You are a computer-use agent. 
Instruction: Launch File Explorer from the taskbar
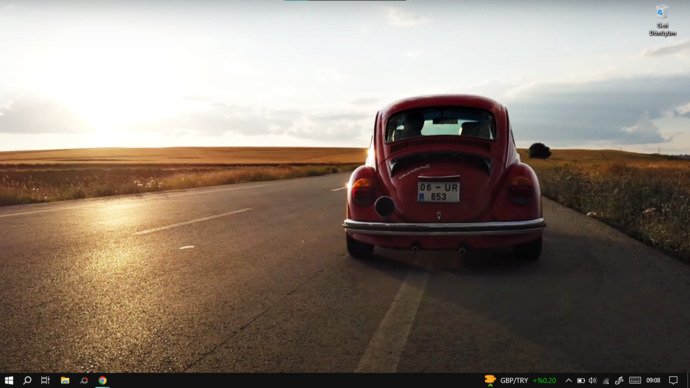(x=65, y=381)
